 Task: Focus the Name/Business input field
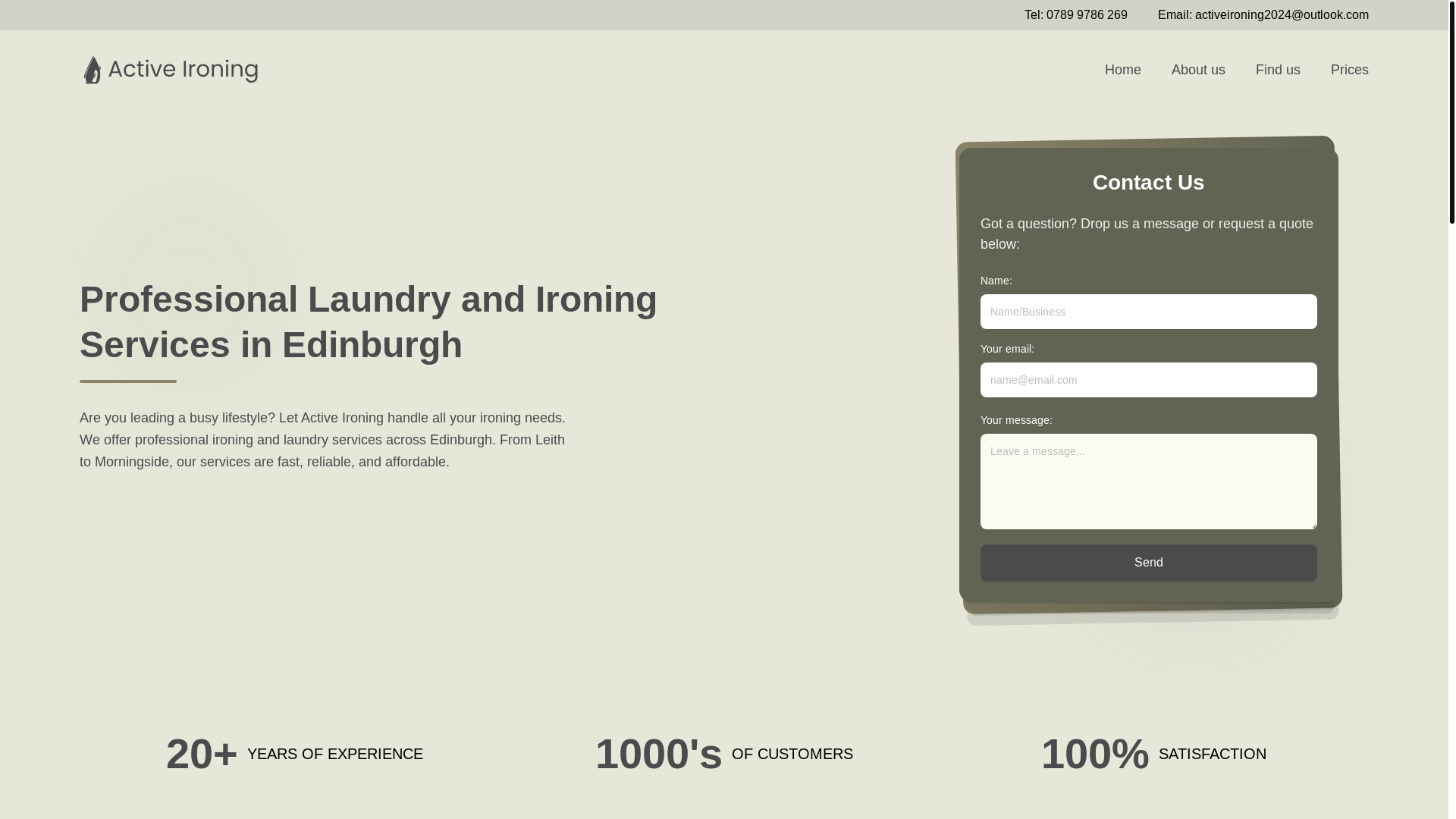click(x=1148, y=312)
